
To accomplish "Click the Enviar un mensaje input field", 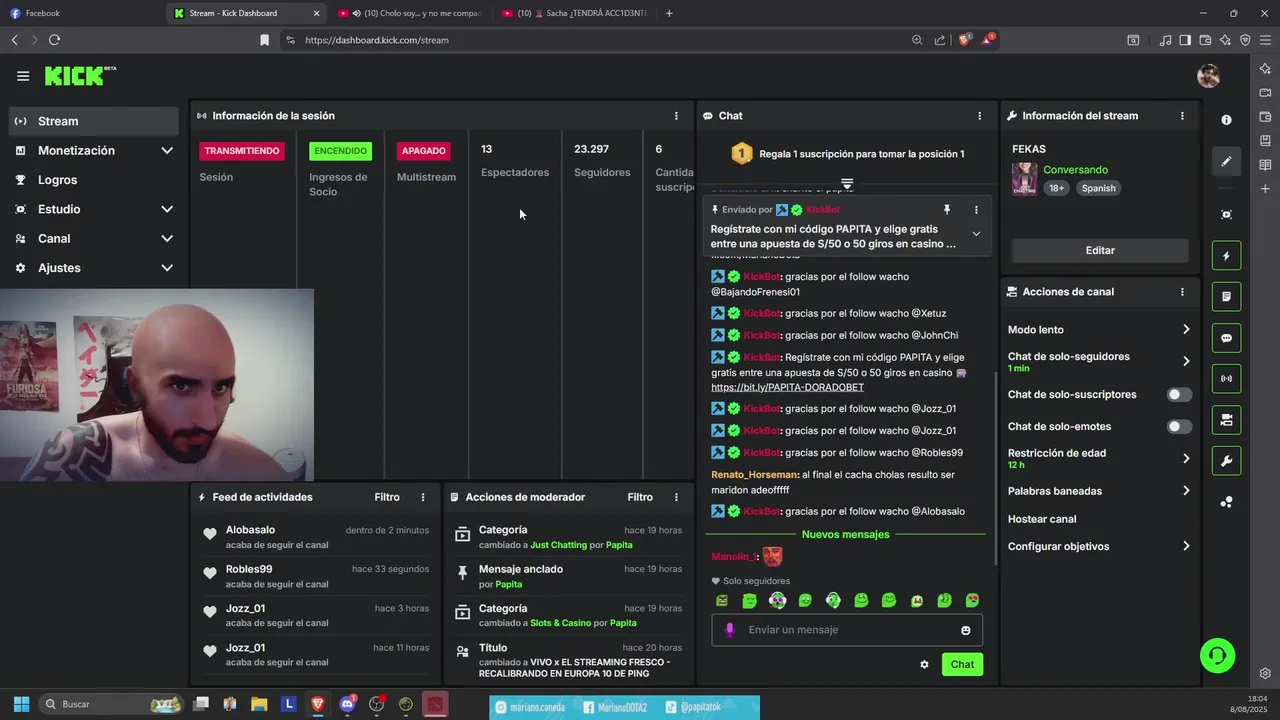I will point(847,630).
